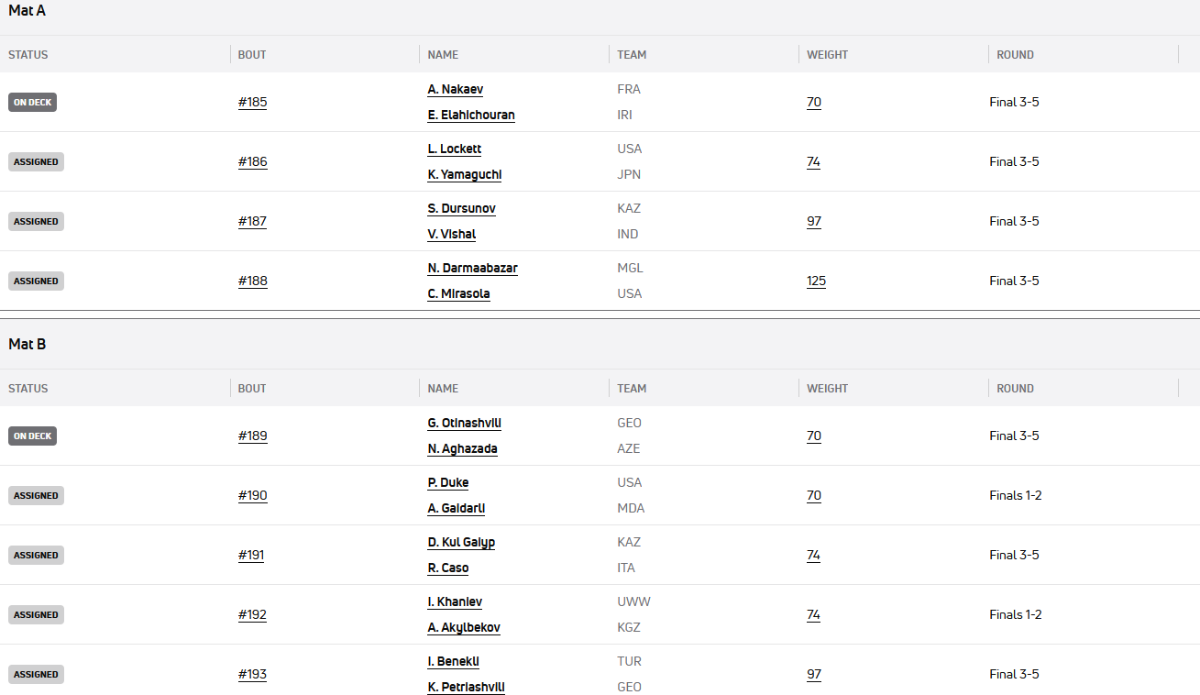
Task: Open bout #190 link on Mat B
Action: pos(252,495)
